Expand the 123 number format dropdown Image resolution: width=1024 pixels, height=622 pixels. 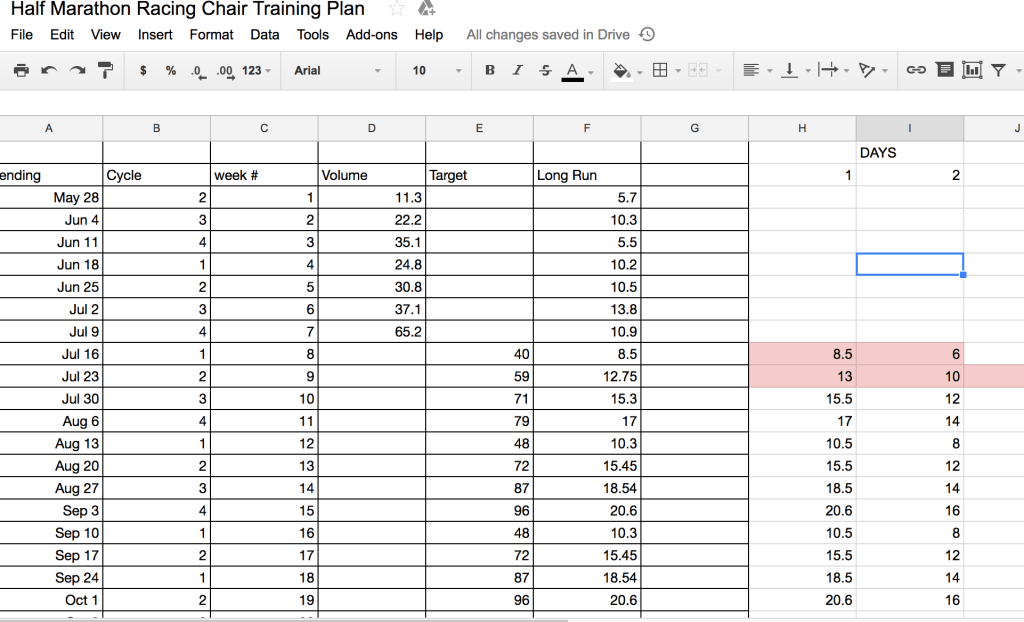click(x=256, y=70)
